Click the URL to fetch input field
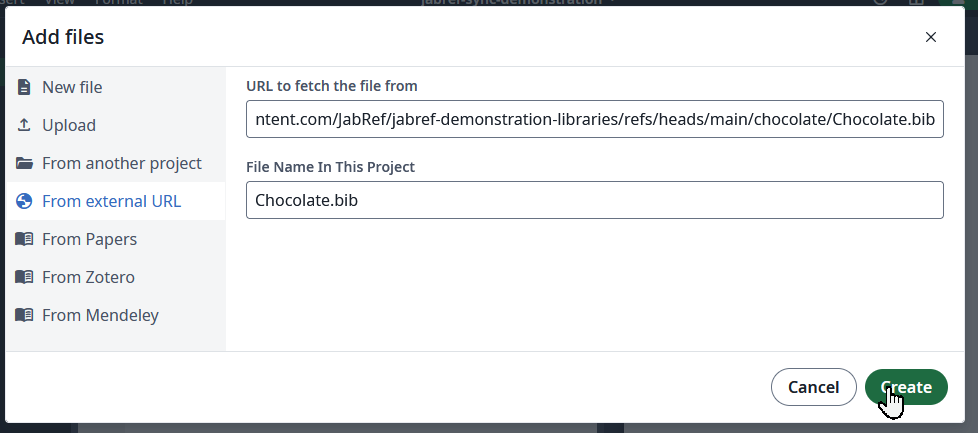The width and height of the screenshot is (978, 433). point(594,120)
